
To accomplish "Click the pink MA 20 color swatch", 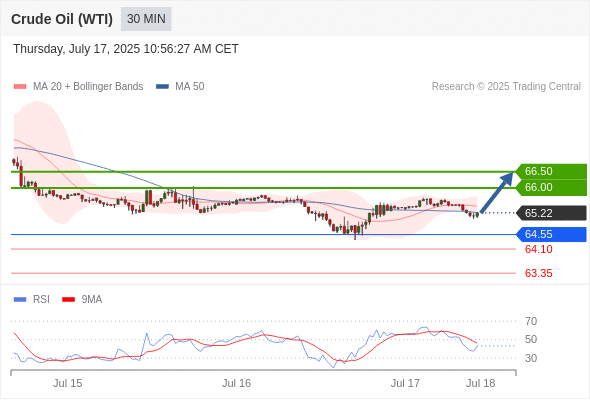I will pyautogui.click(x=20, y=87).
